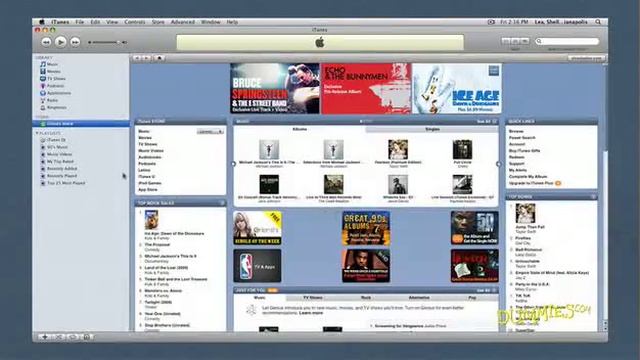Switch to the Albums tab

(300, 129)
